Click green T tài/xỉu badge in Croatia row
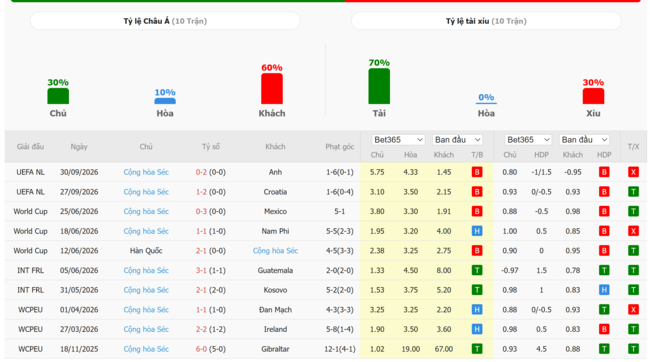The image size is (650, 362). click(633, 192)
